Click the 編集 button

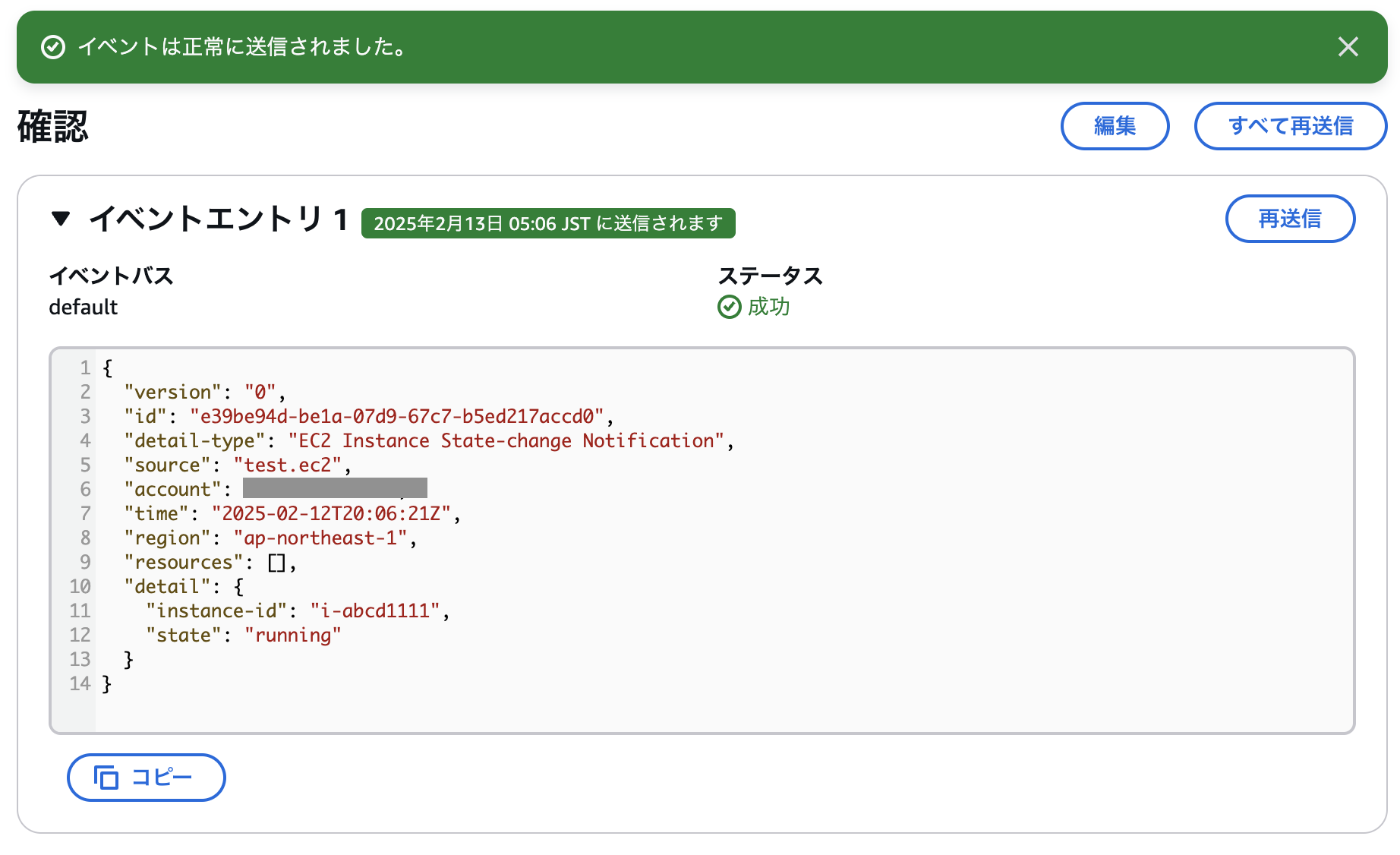point(1115,126)
